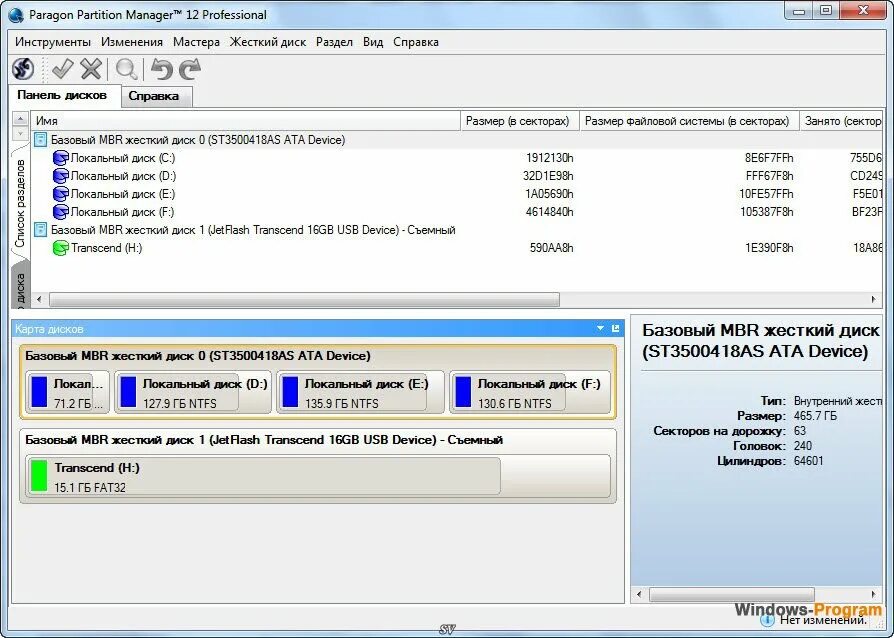Open the Изменения menu
This screenshot has width=894, height=638.
(132, 42)
